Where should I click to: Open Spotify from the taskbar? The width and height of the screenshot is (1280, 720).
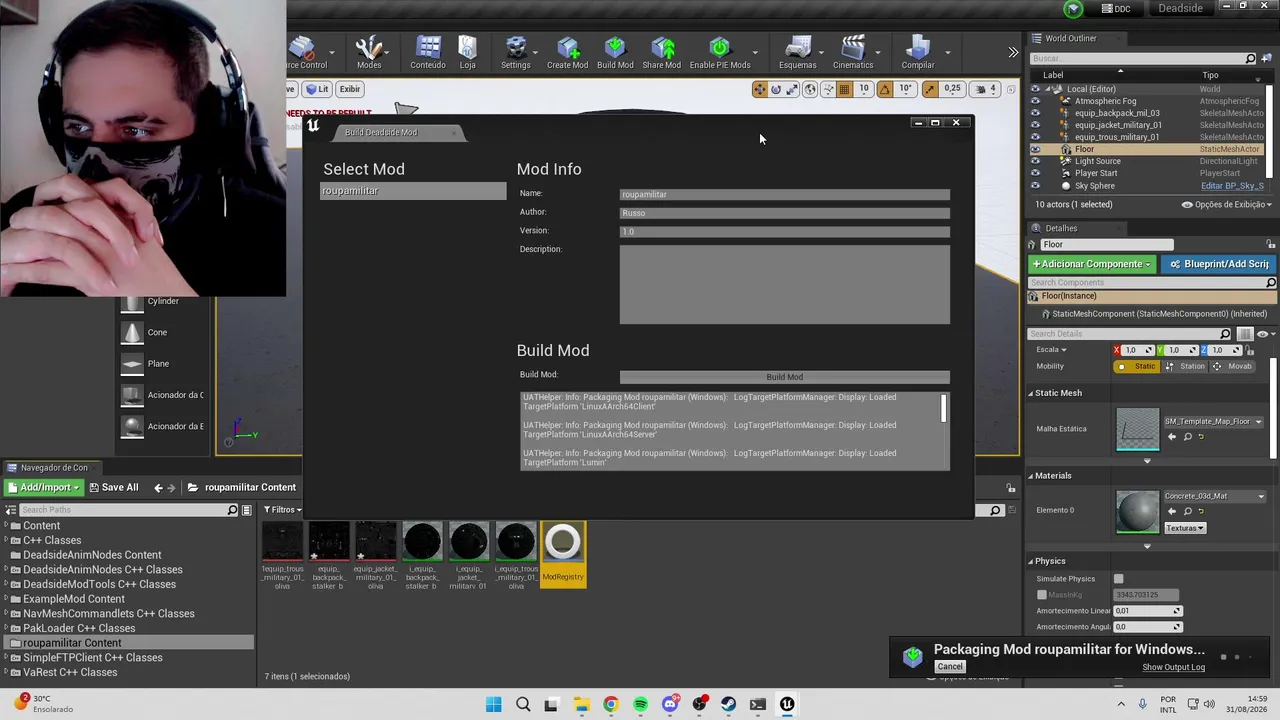pos(640,704)
